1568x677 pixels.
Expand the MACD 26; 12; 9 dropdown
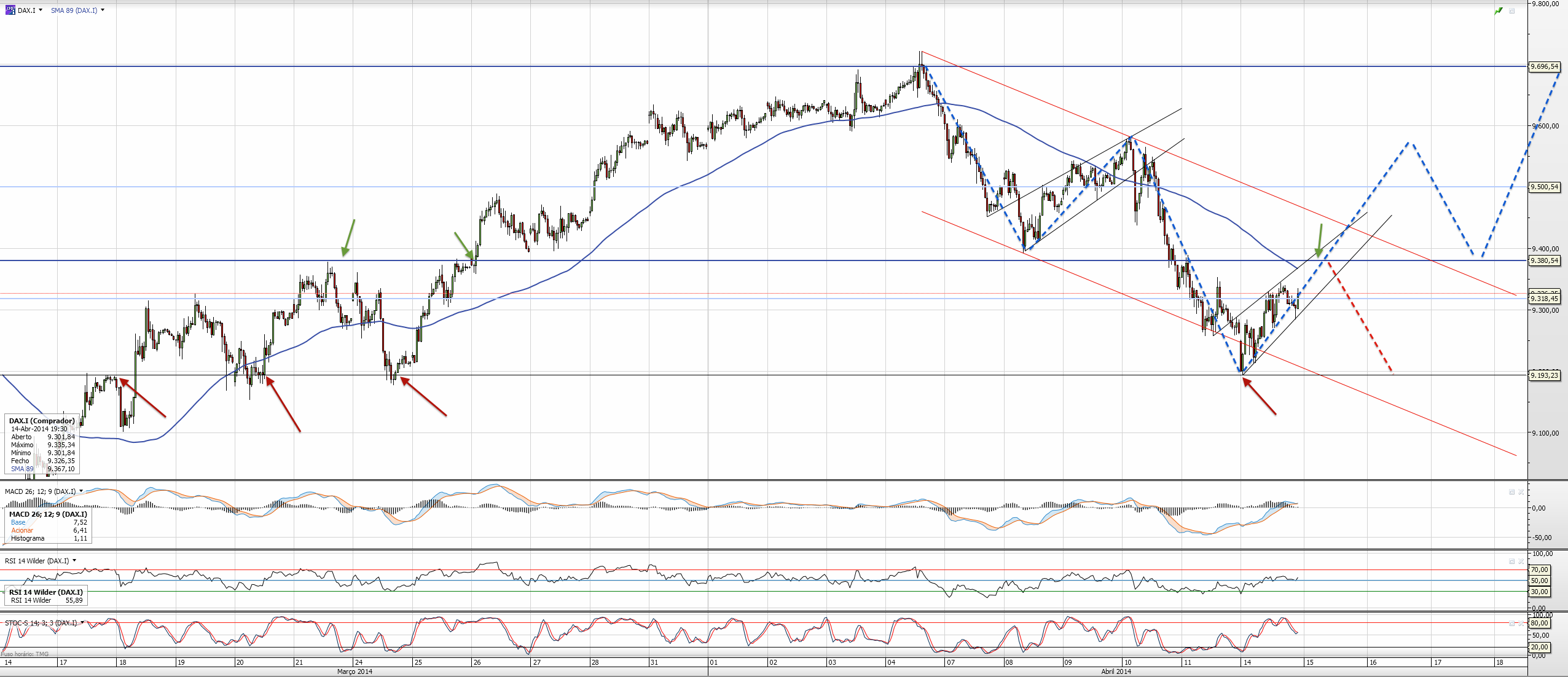point(81,491)
